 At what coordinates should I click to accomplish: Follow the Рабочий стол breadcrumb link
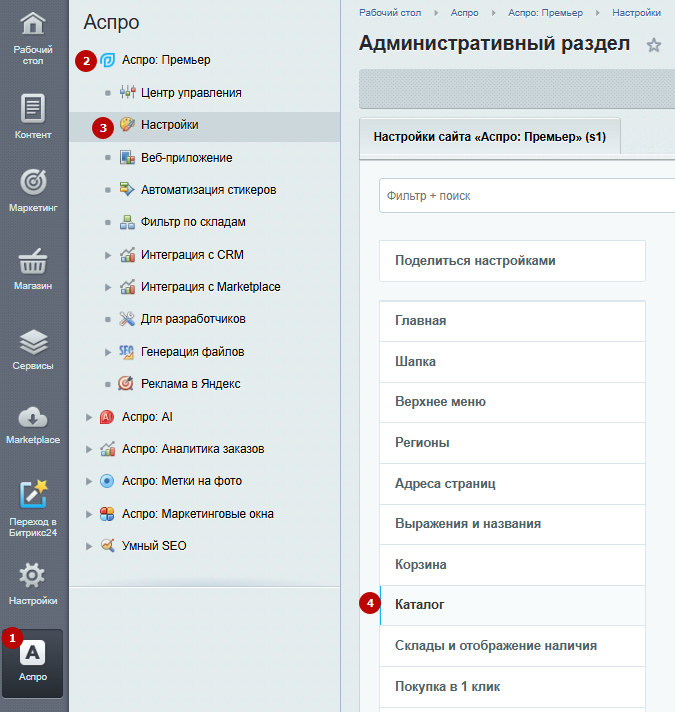(x=390, y=13)
